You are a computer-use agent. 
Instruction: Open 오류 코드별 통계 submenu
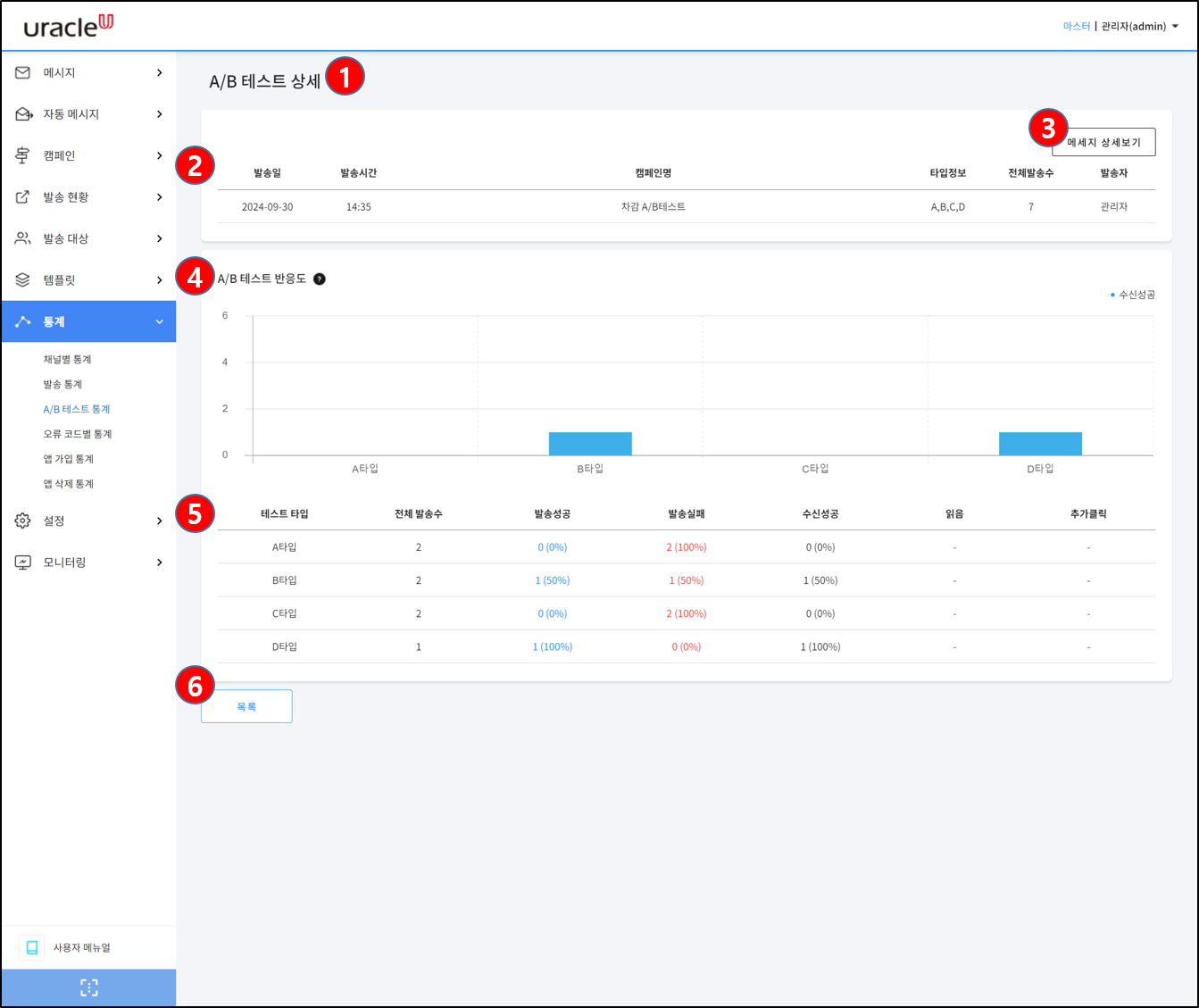click(x=78, y=434)
